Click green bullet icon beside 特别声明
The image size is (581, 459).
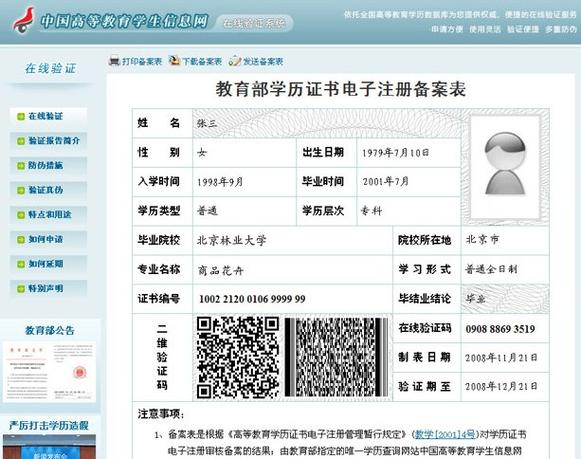click(21, 289)
